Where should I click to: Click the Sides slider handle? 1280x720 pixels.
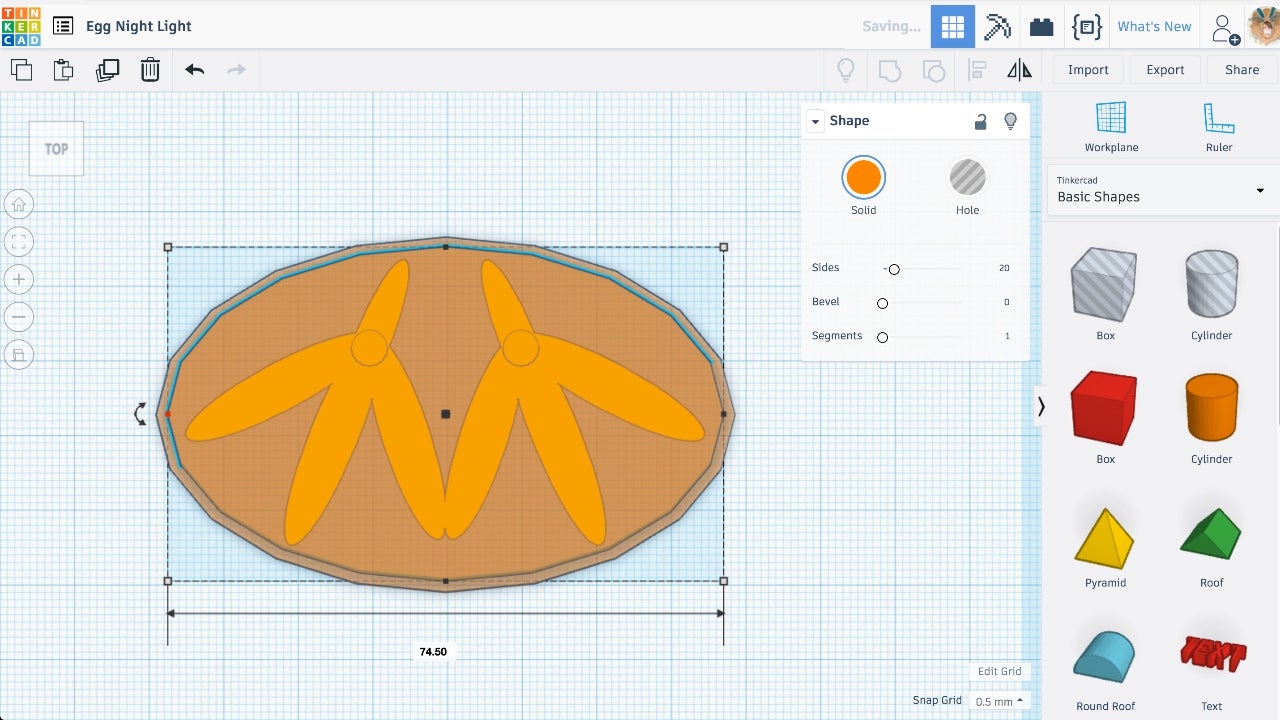click(894, 269)
